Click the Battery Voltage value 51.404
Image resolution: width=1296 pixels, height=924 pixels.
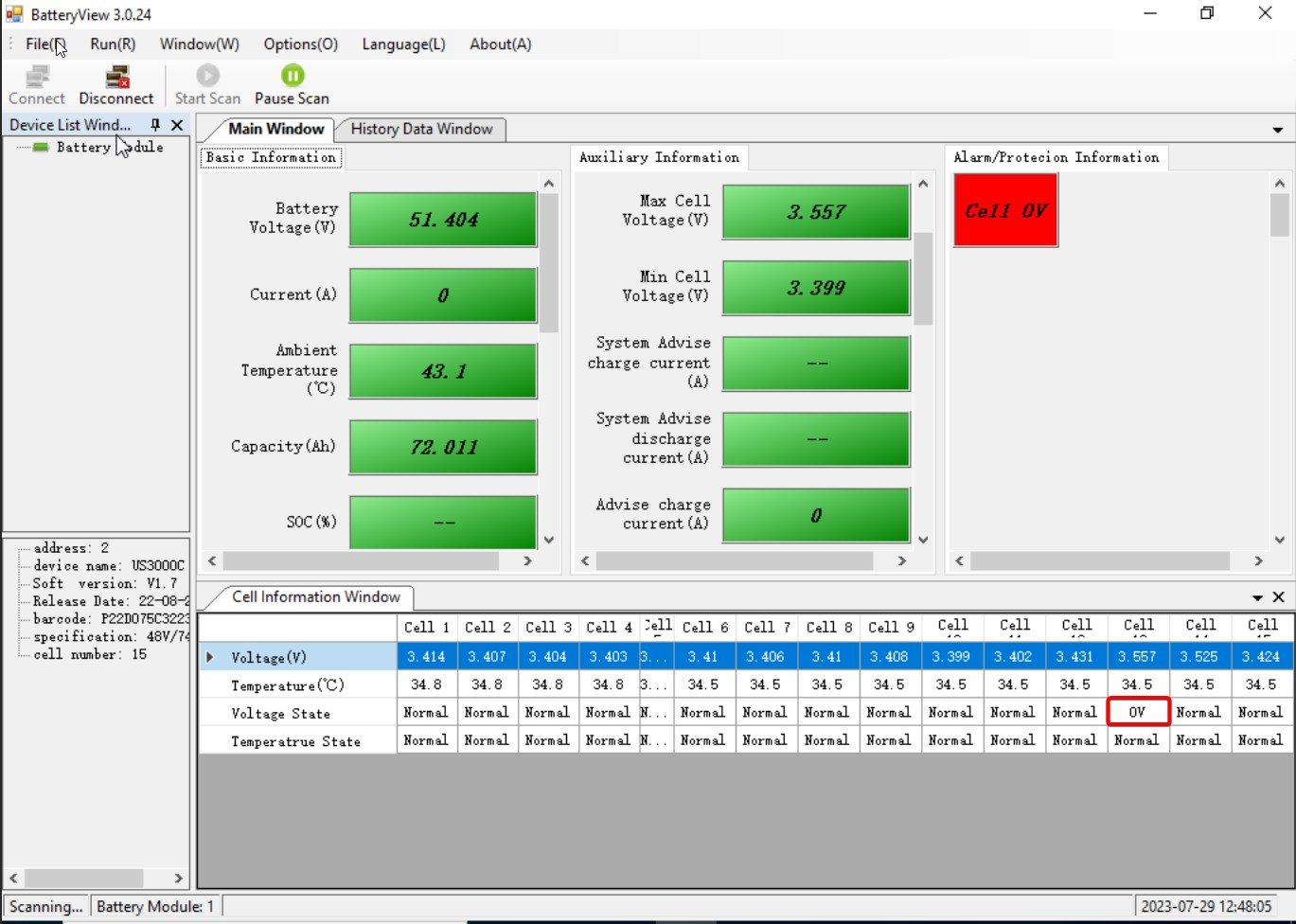pos(443,220)
